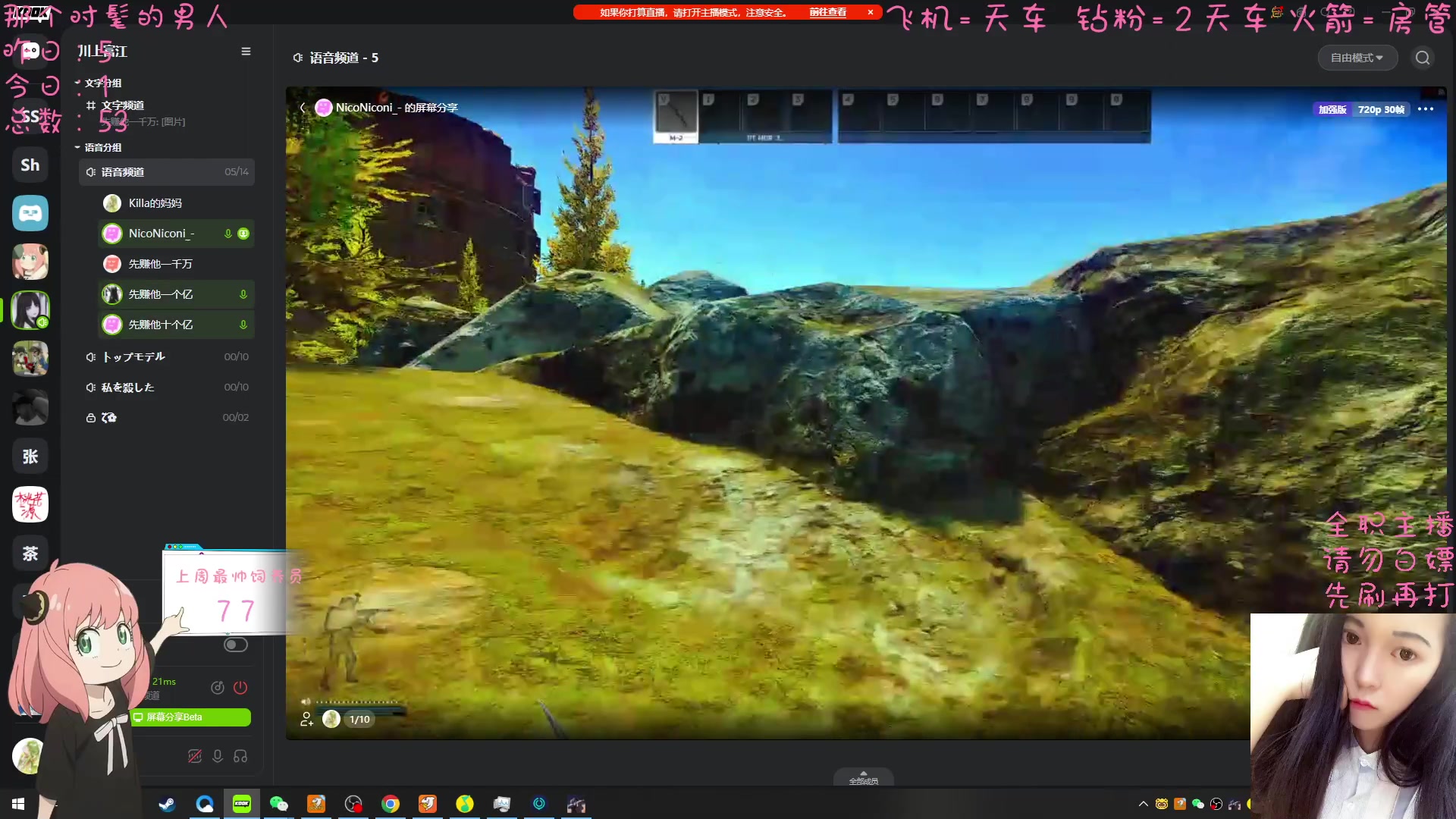
Task: Go back from the screen share view
Action: point(303,108)
